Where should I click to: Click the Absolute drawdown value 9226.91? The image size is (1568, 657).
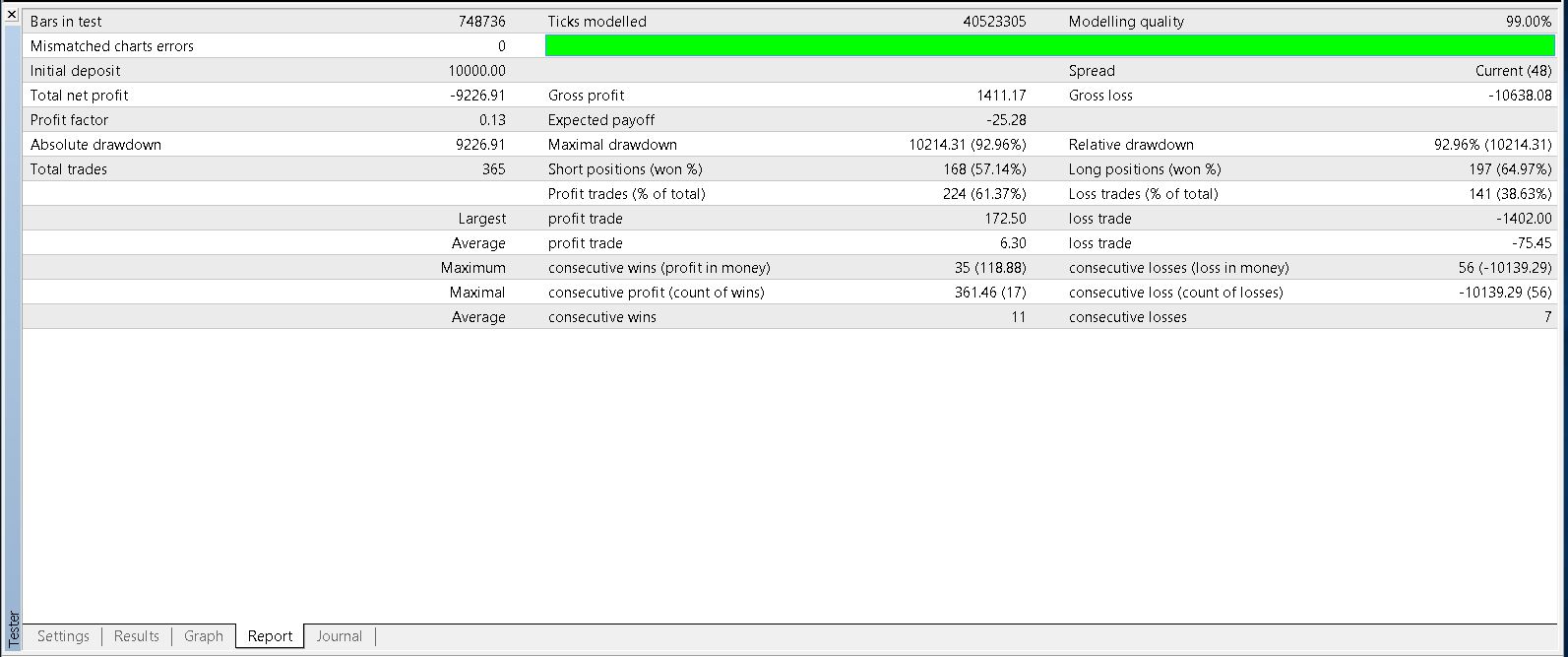[480, 145]
